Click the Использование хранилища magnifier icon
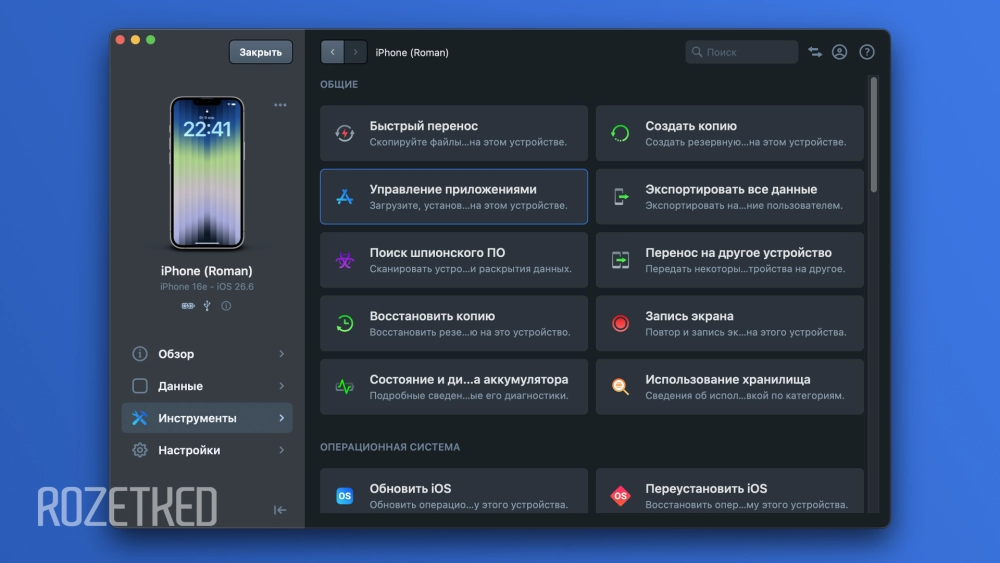 point(620,386)
